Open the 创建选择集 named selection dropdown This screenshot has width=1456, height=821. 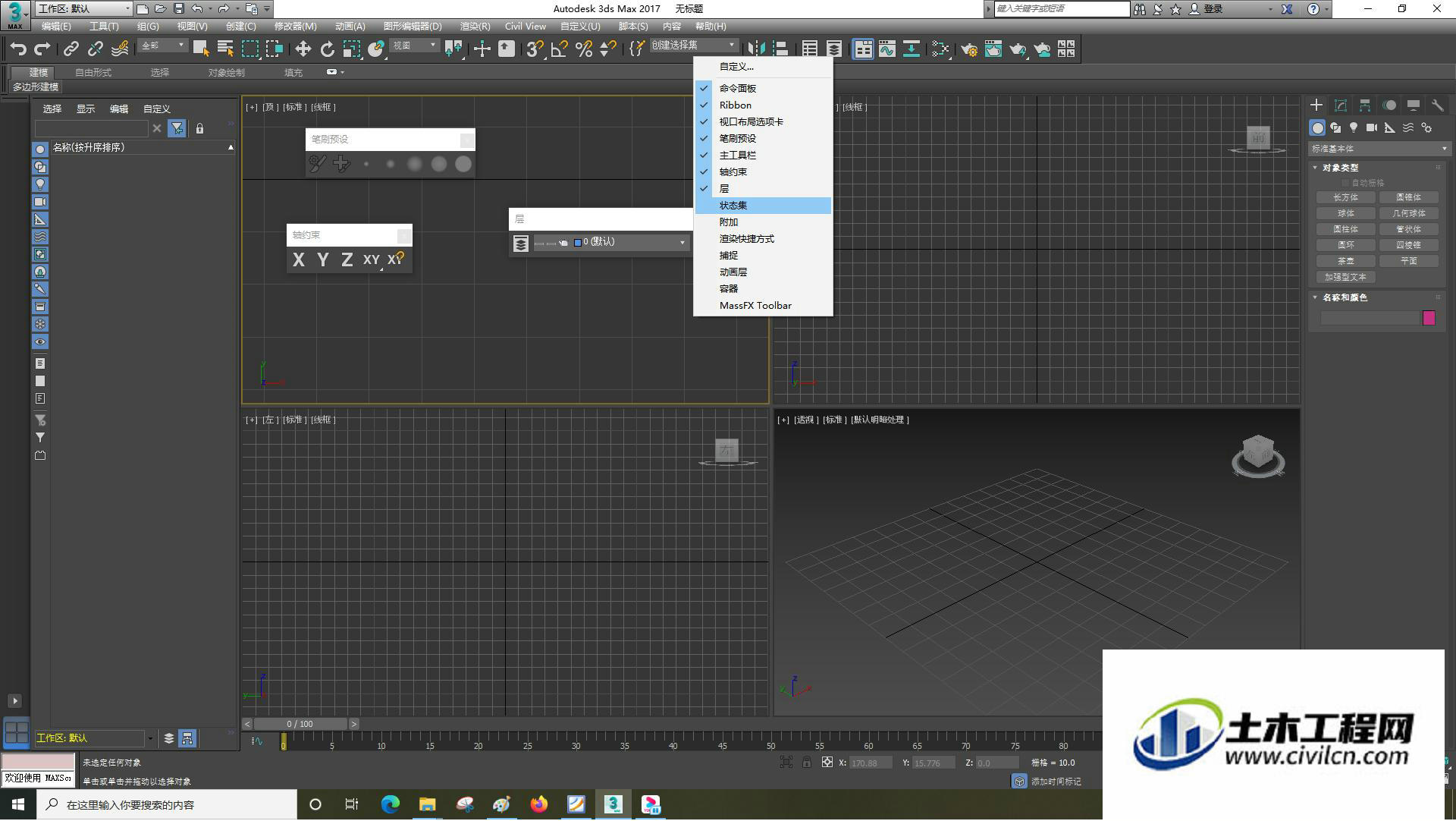tap(694, 46)
